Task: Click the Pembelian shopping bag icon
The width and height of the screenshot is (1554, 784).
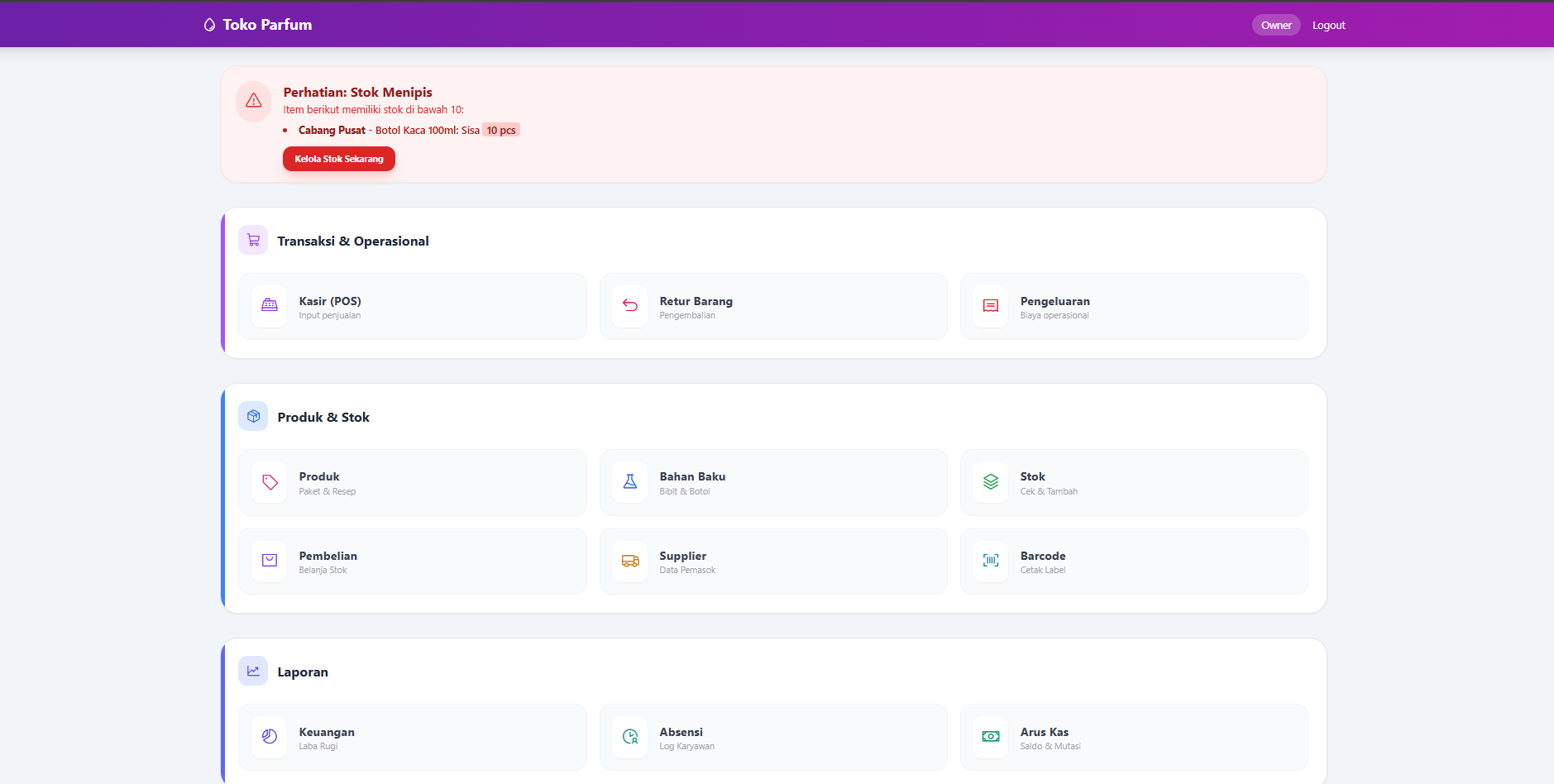Action: pos(270,561)
